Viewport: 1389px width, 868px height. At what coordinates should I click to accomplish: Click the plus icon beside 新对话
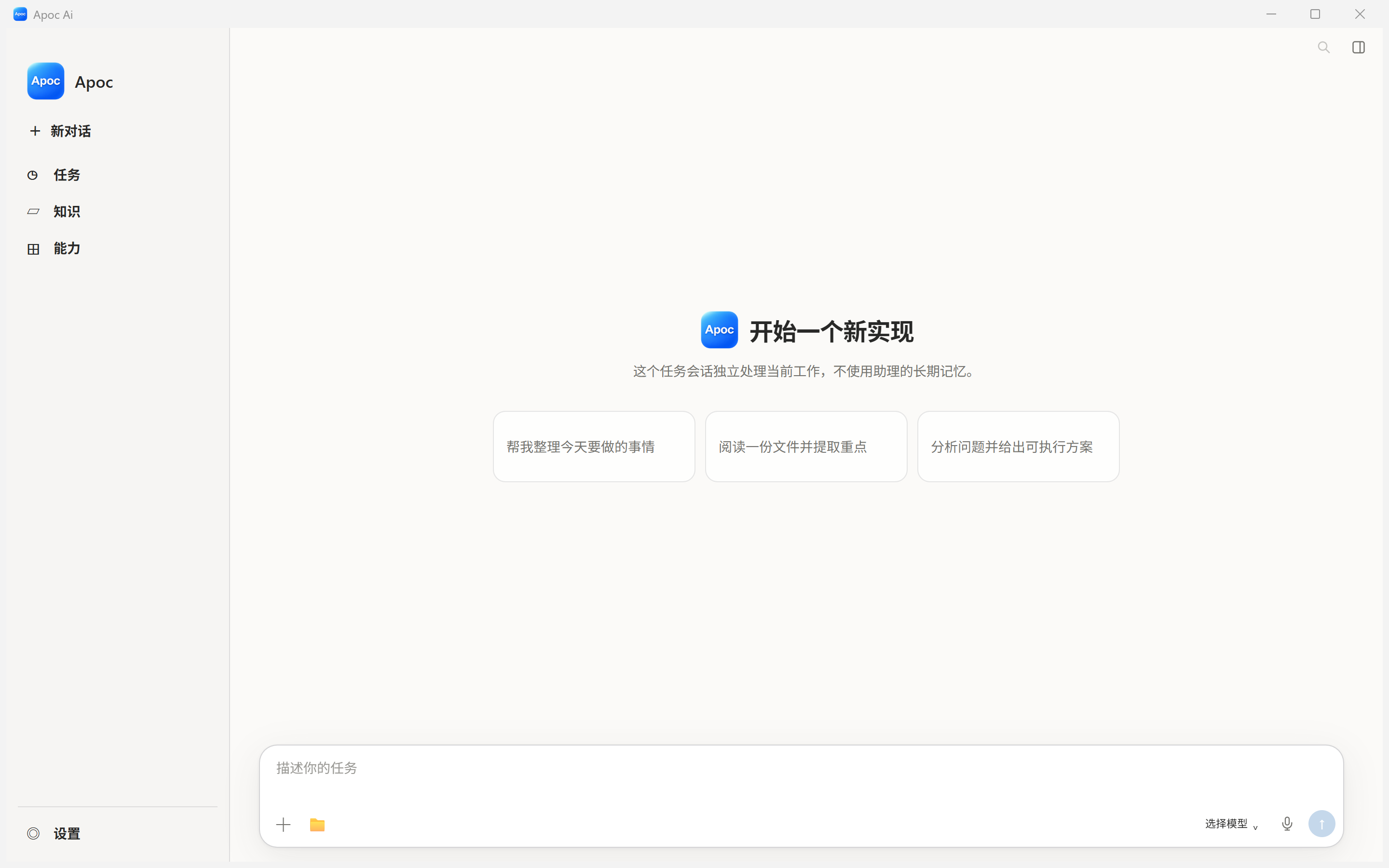click(35, 131)
